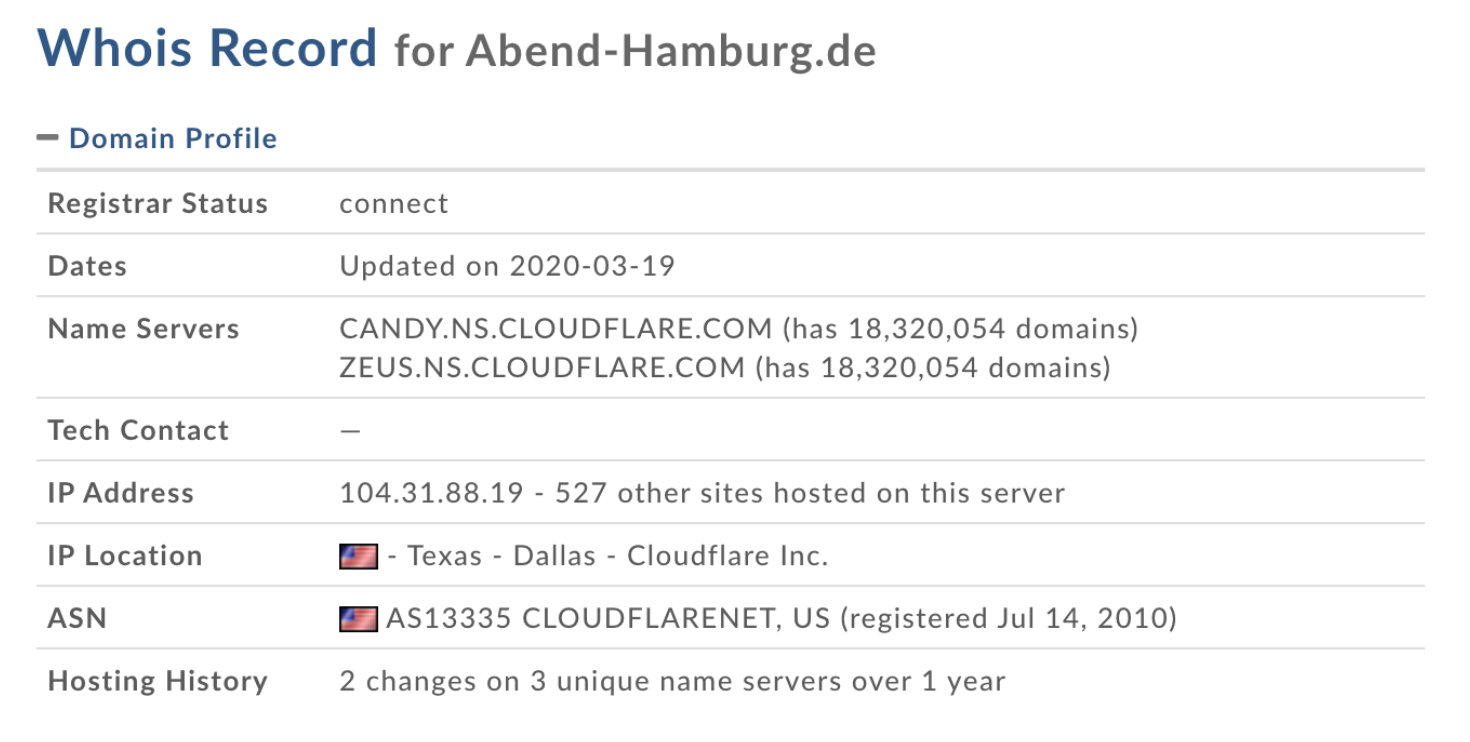This screenshot has height=742, width=1470.
Task: Click the US flag in IP Location row
Action: click(359, 556)
